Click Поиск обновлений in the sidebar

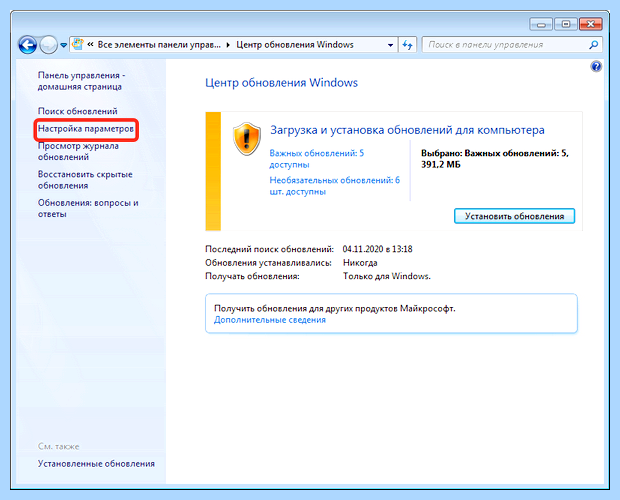78,111
